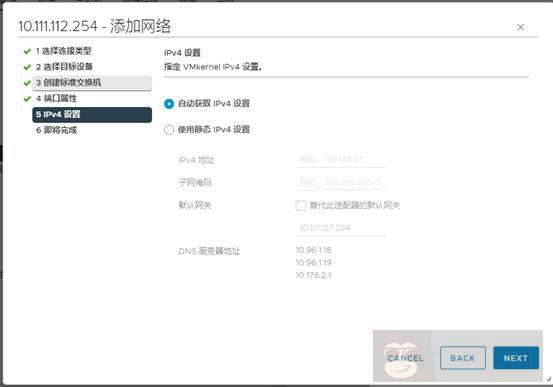Go to step 2 选择目标设备
Viewport: 553px width, 387px height.
(x=64, y=67)
